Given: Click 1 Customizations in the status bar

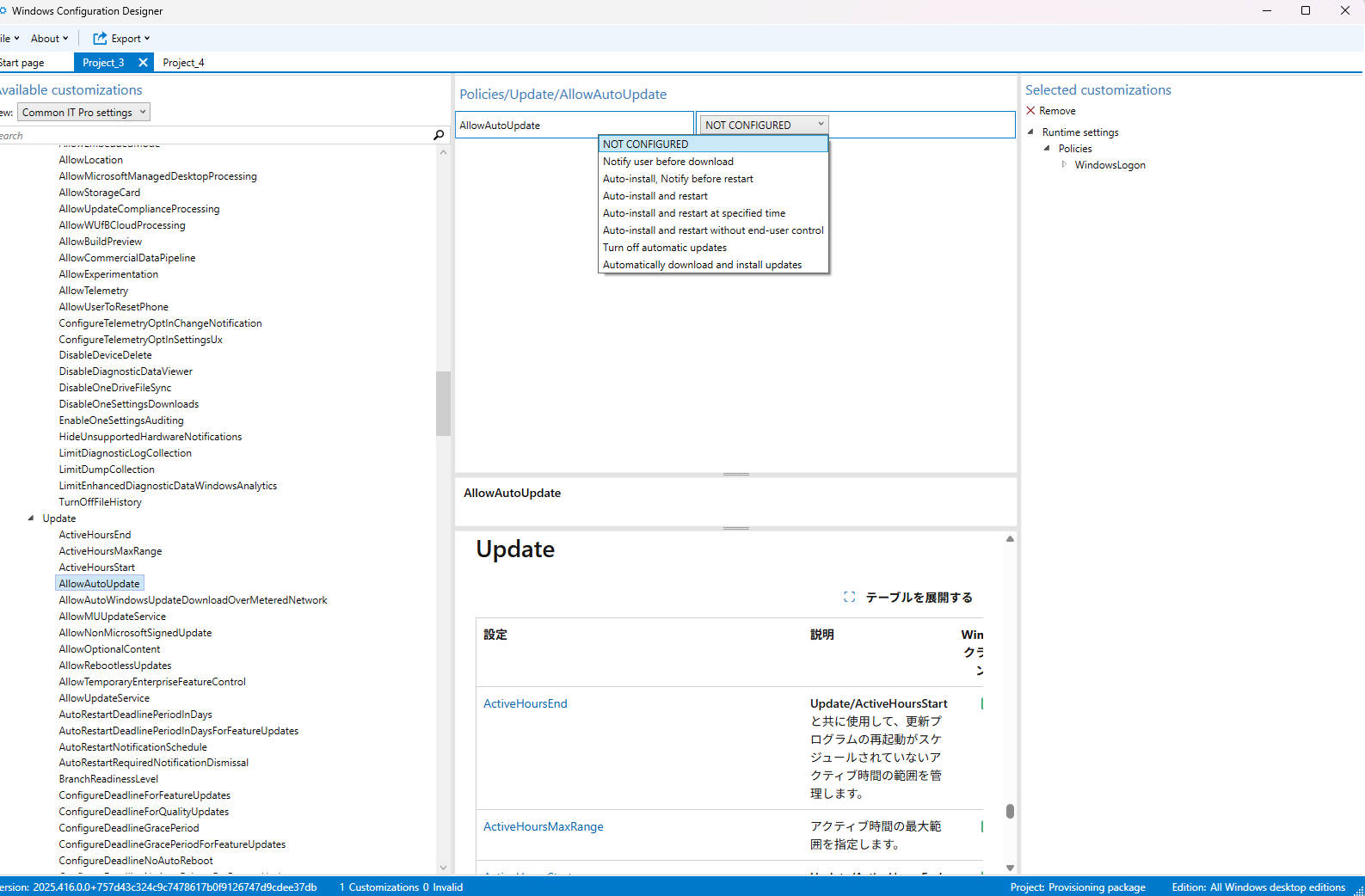Looking at the screenshot, I should 378,887.
